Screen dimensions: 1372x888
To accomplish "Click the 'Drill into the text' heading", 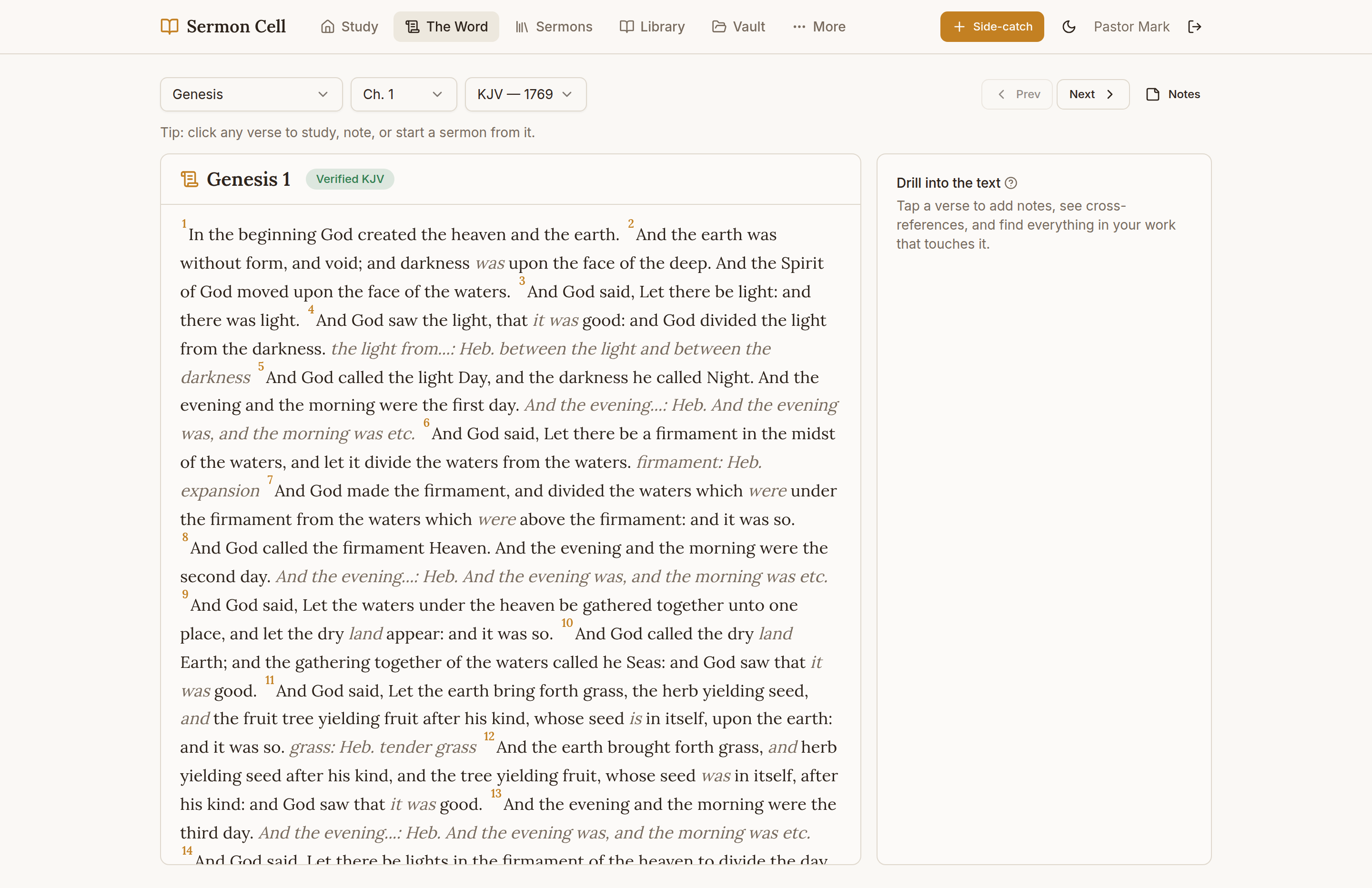I will point(948,183).
